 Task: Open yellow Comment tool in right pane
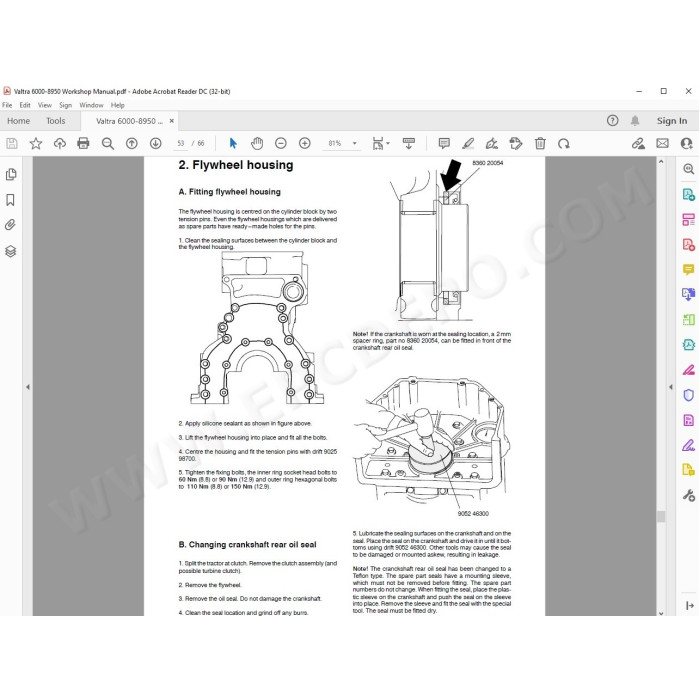pyautogui.click(x=688, y=269)
